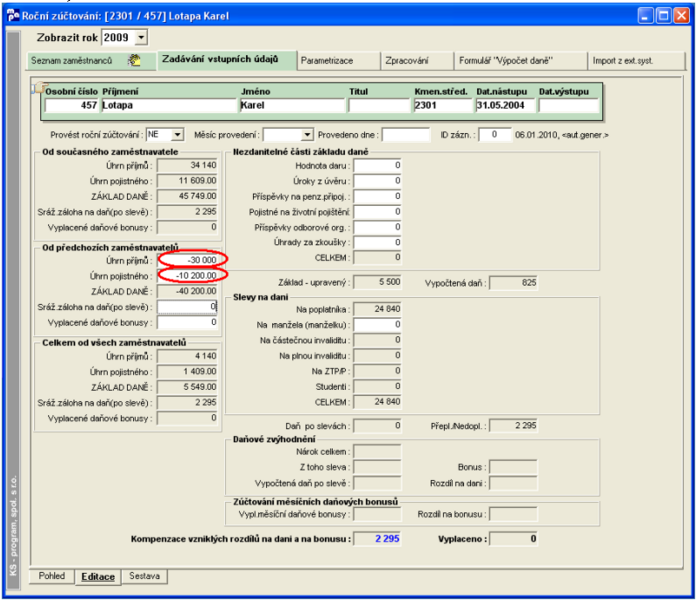
Task: Open the Parametrizace tab
Action: (x=338, y=61)
